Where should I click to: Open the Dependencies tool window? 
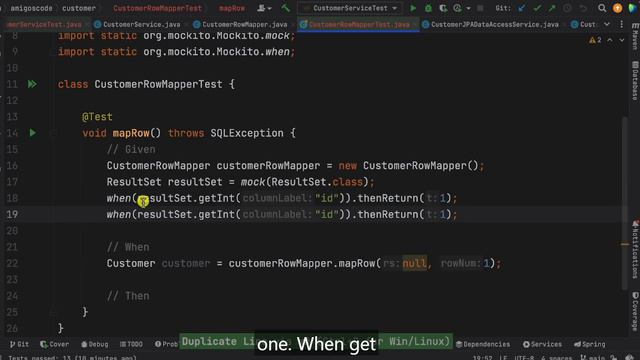click(x=483, y=344)
